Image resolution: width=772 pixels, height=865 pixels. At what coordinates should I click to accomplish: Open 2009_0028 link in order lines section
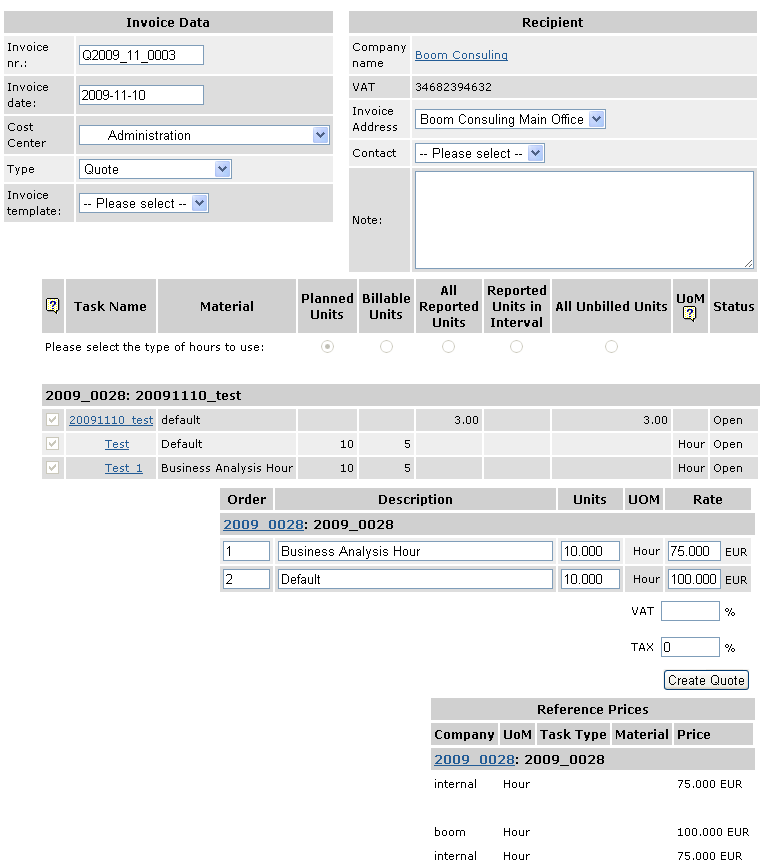(263, 525)
